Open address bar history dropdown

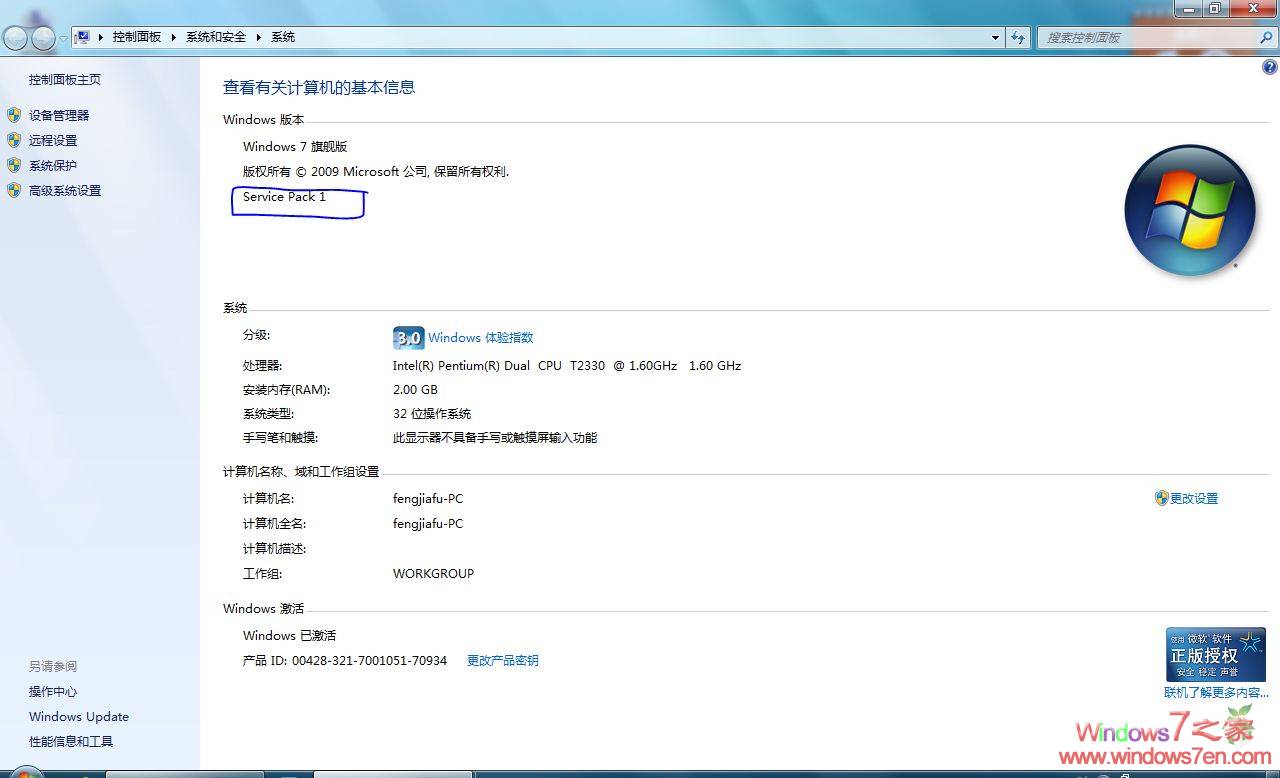coord(995,37)
